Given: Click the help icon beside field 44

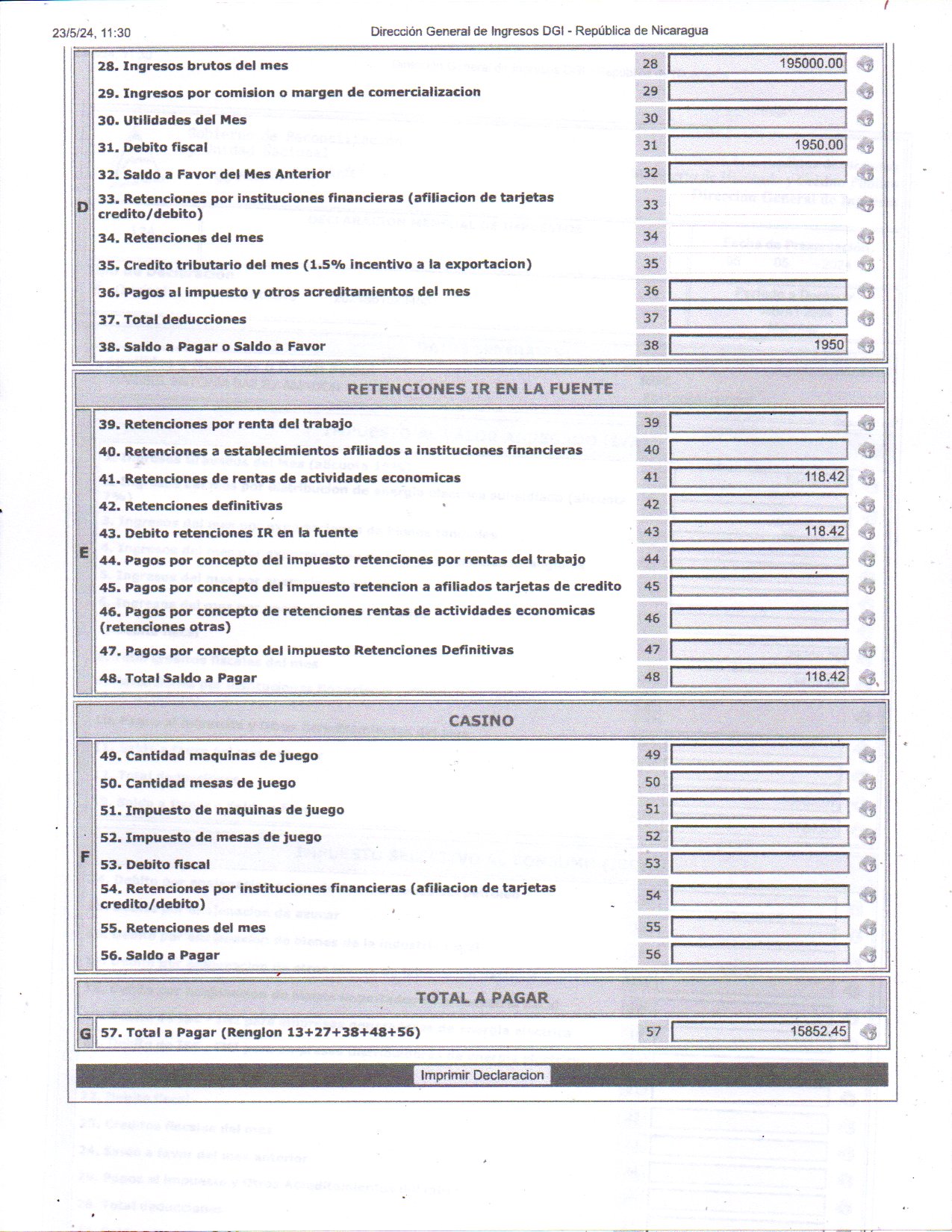Looking at the screenshot, I should 866,559.
